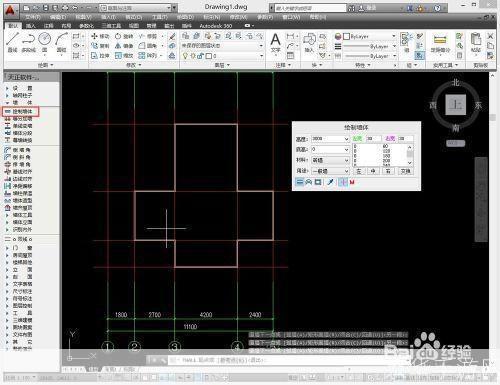Switch to the 三维工具 ribbon tab
This screenshot has height=385, width=500.
coord(111,26)
